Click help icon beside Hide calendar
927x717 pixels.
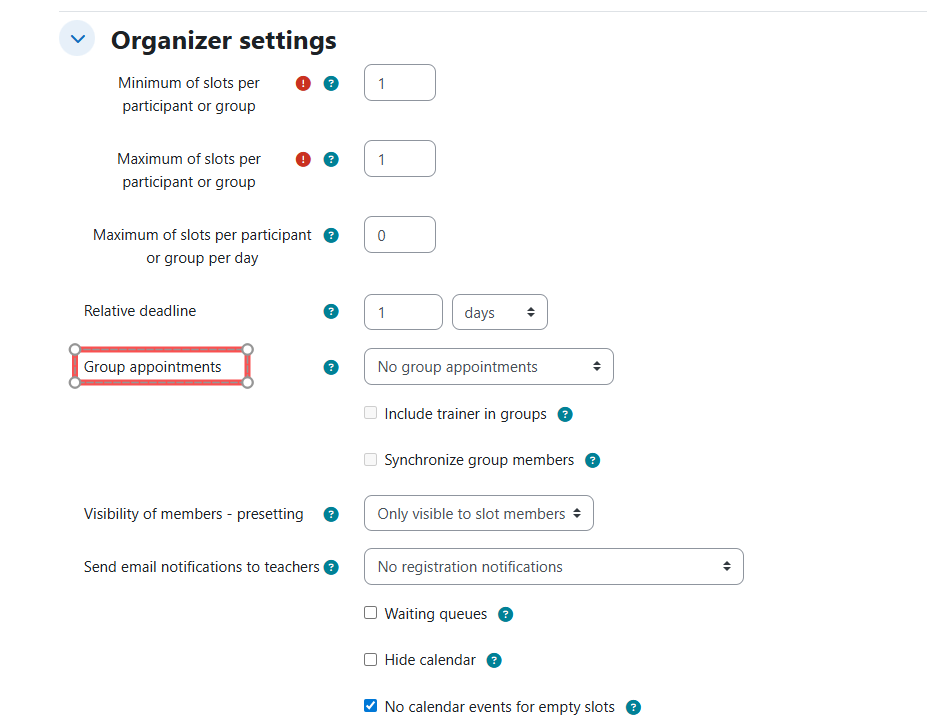(493, 660)
